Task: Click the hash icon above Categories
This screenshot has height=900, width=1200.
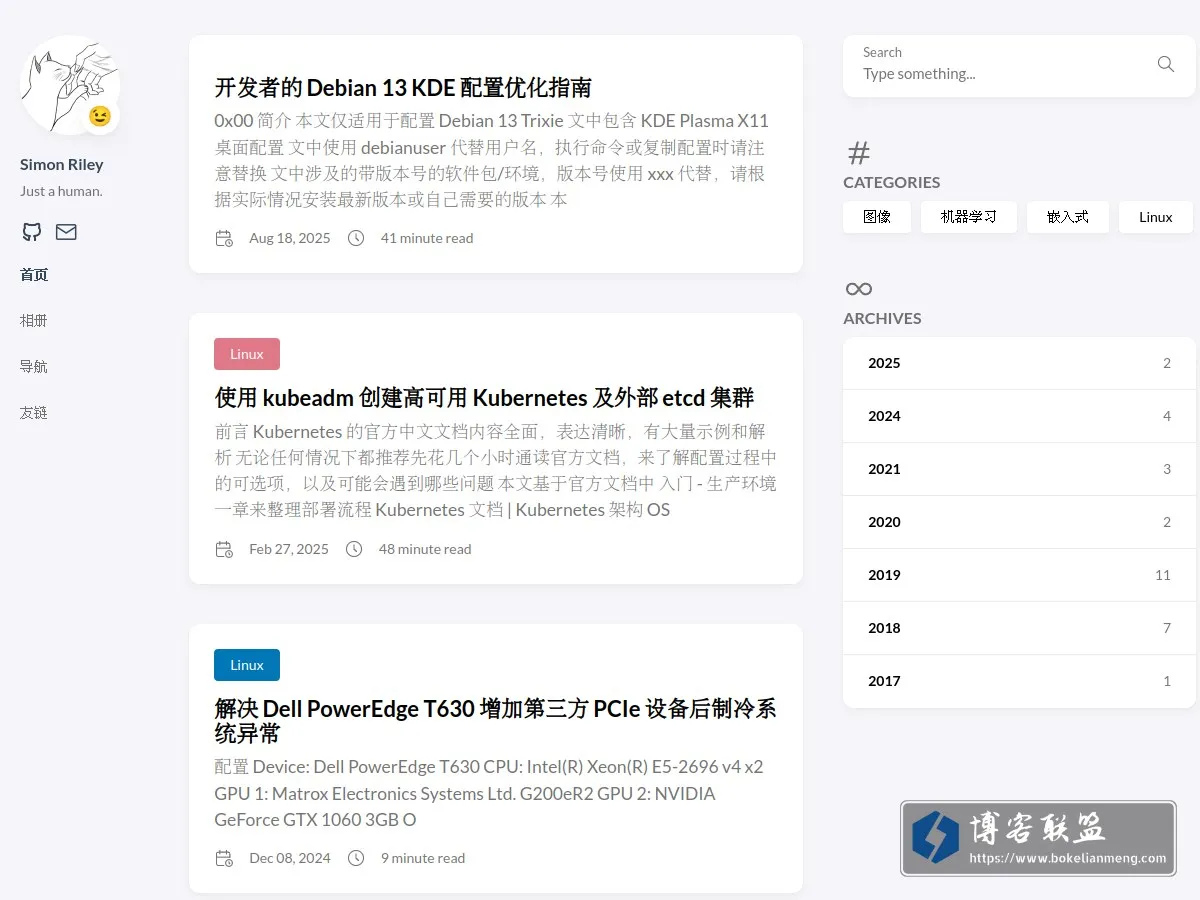Action: click(859, 153)
